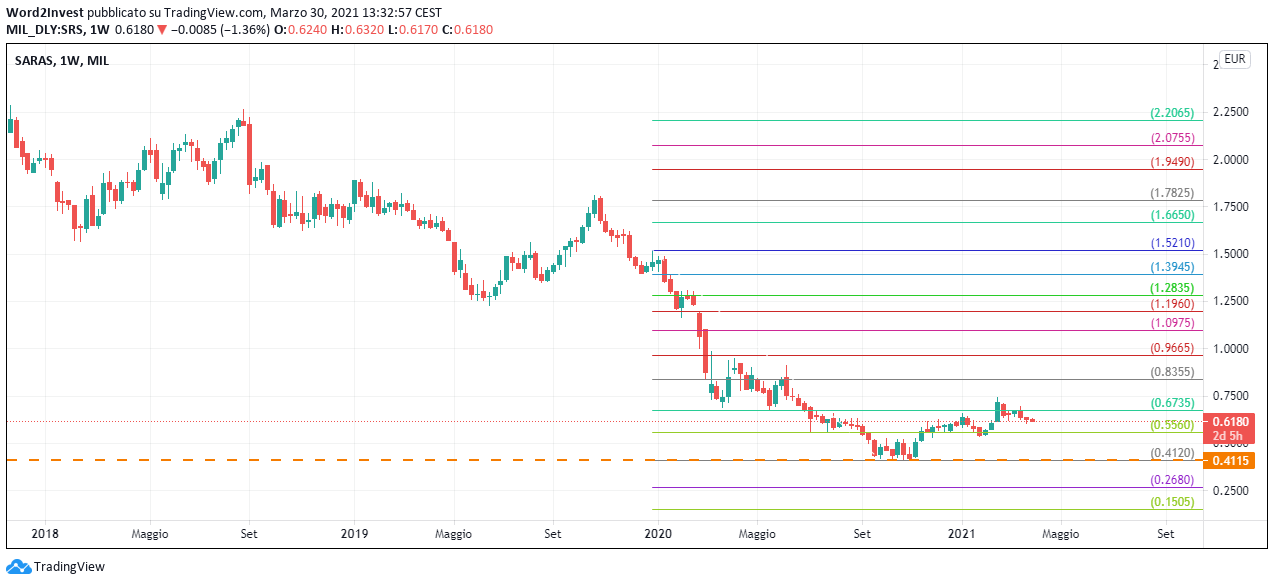Click the (0.4120) level label
1274x585 pixels.
click(1173, 454)
